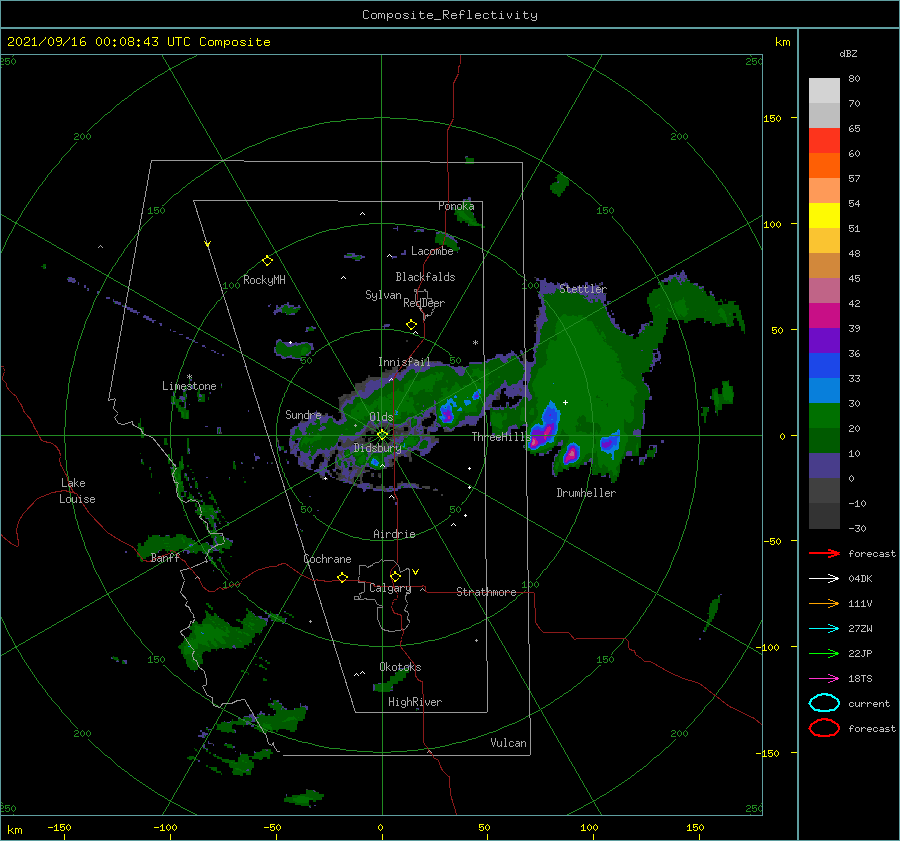
Task: Click the Strathmore city label
Action: [486, 592]
